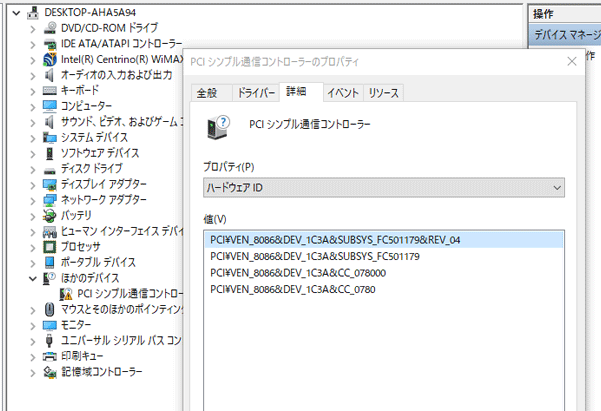Image resolution: width=601 pixels, height=411 pixels.
Task: Open the イベント tab
Action: [x=342, y=93]
